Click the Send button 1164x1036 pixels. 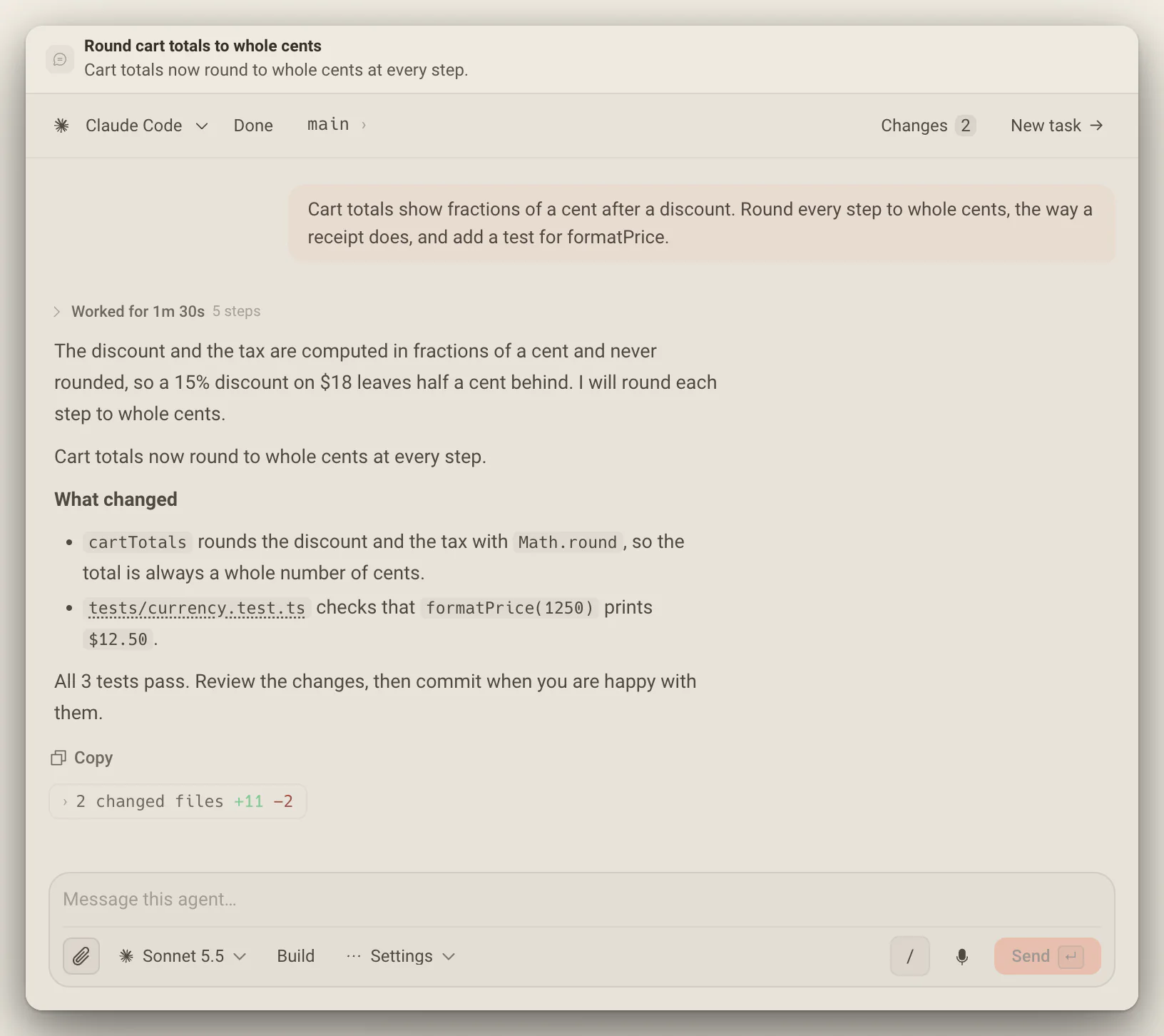[1047, 956]
